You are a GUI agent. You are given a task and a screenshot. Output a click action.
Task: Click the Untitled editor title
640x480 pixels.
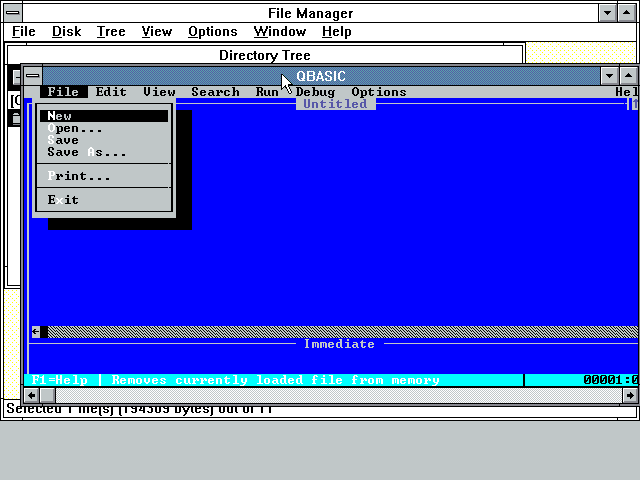tap(335, 104)
